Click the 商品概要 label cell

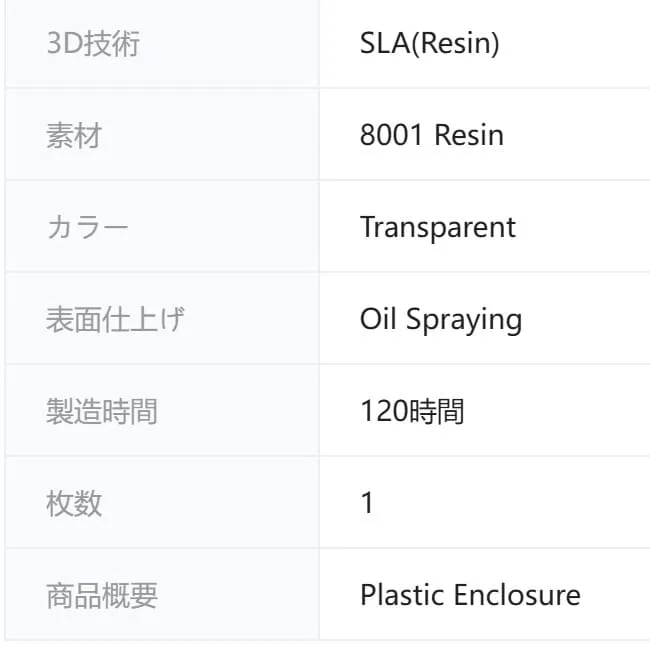tap(102, 595)
